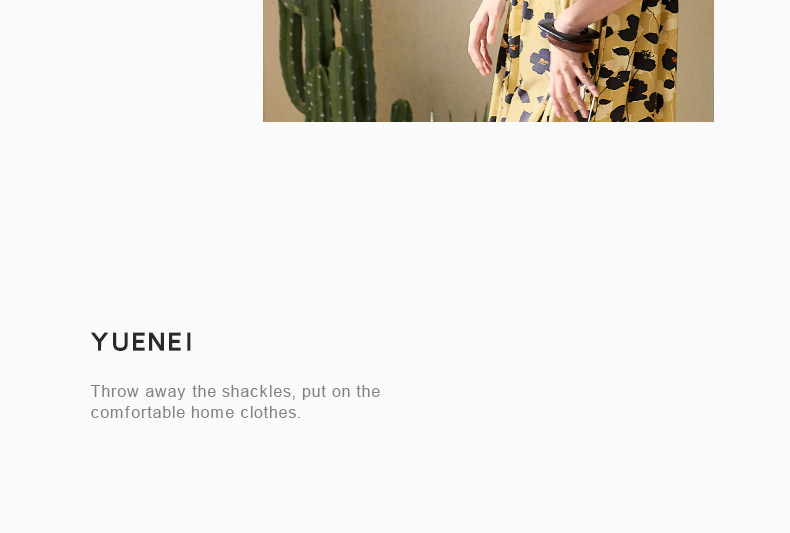Click the YUENEI brand heading
The image size is (790, 533).
(x=141, y=342)
